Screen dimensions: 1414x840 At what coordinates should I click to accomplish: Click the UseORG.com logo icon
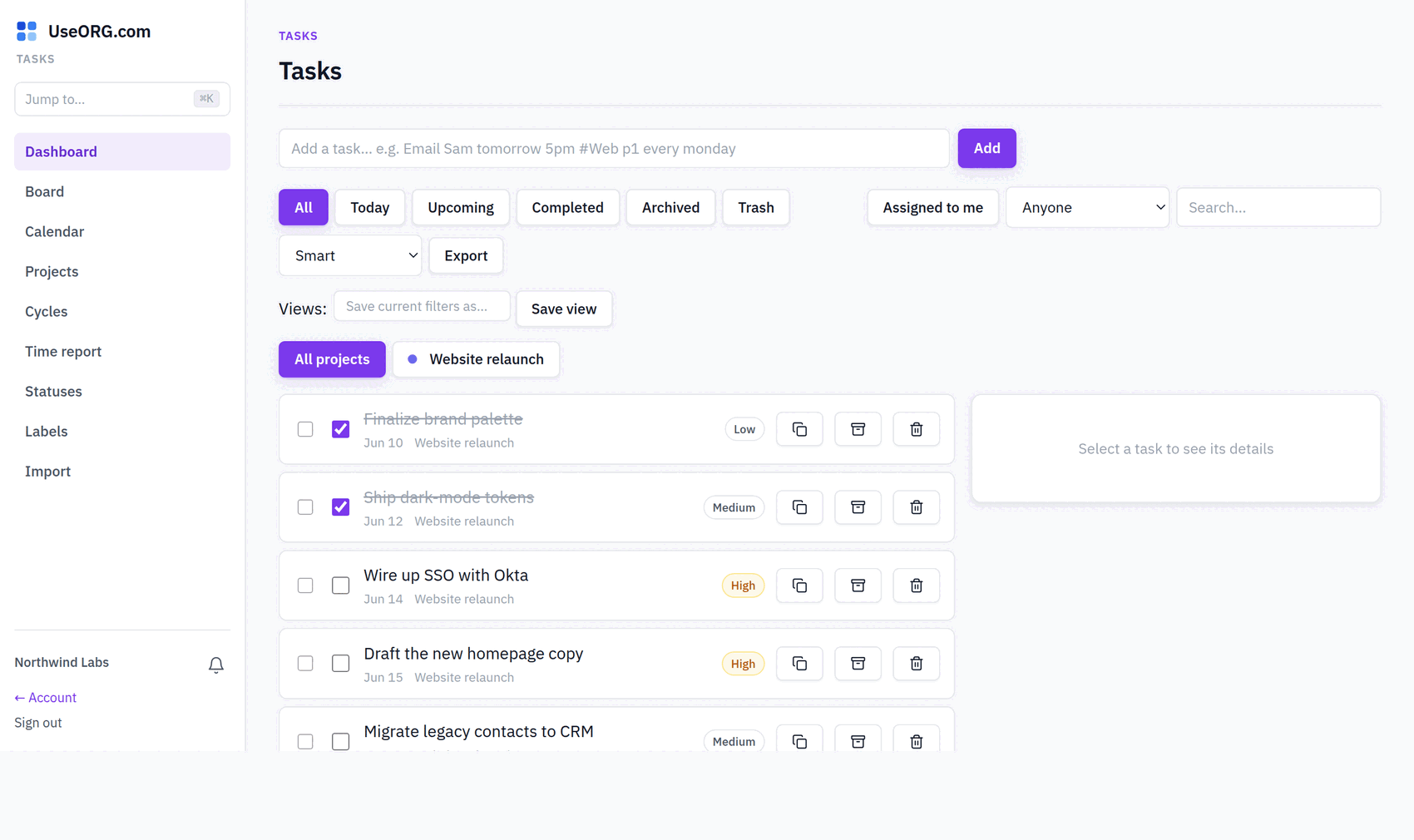point(27,32)
